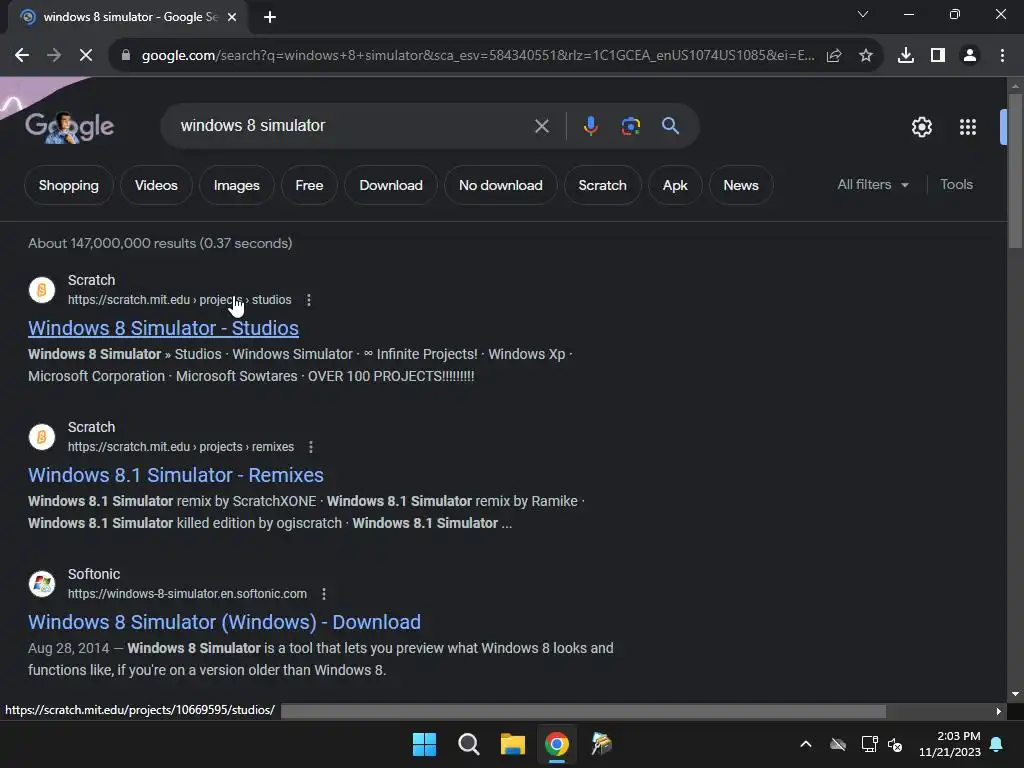Open the Windows Start menu

424,744
